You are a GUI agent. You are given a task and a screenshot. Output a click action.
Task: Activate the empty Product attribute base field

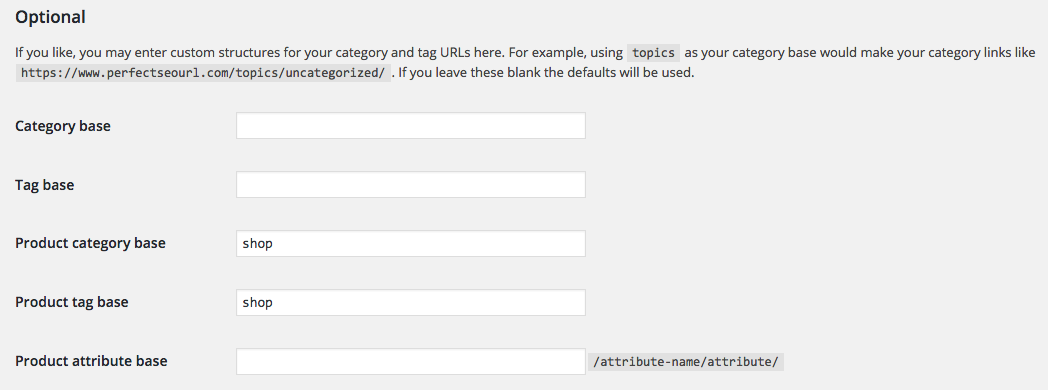coord(410,361)
